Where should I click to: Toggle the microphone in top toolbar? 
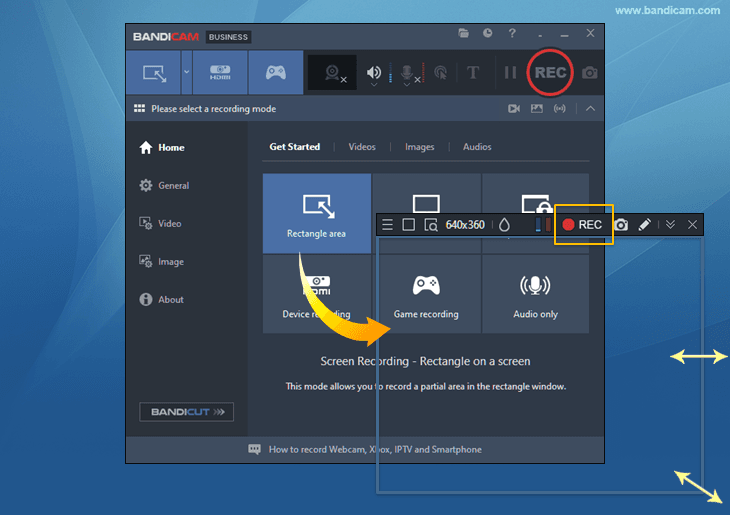(x=408, y=73)
